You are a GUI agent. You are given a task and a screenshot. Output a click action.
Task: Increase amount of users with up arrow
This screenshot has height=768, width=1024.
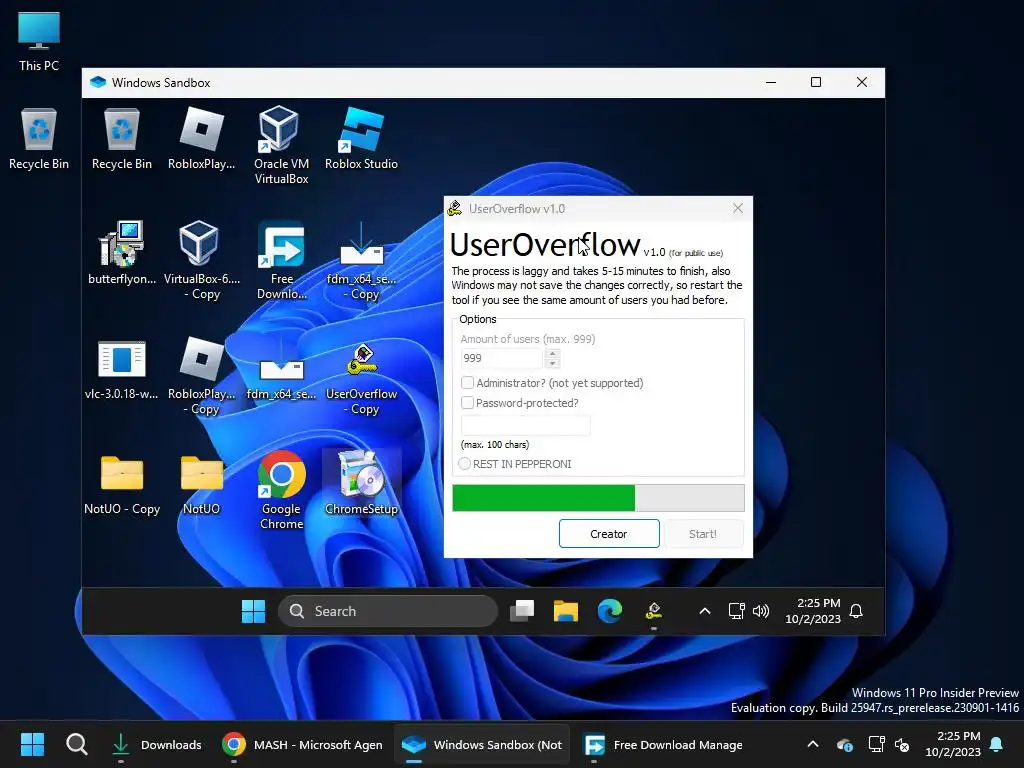tap(552, 353)
